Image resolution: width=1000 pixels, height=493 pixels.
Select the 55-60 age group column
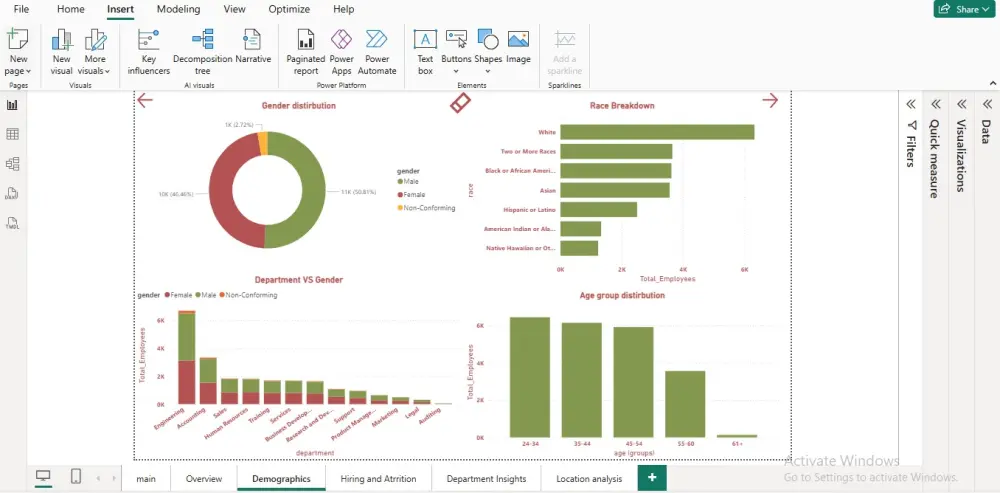tap(685, 404)
